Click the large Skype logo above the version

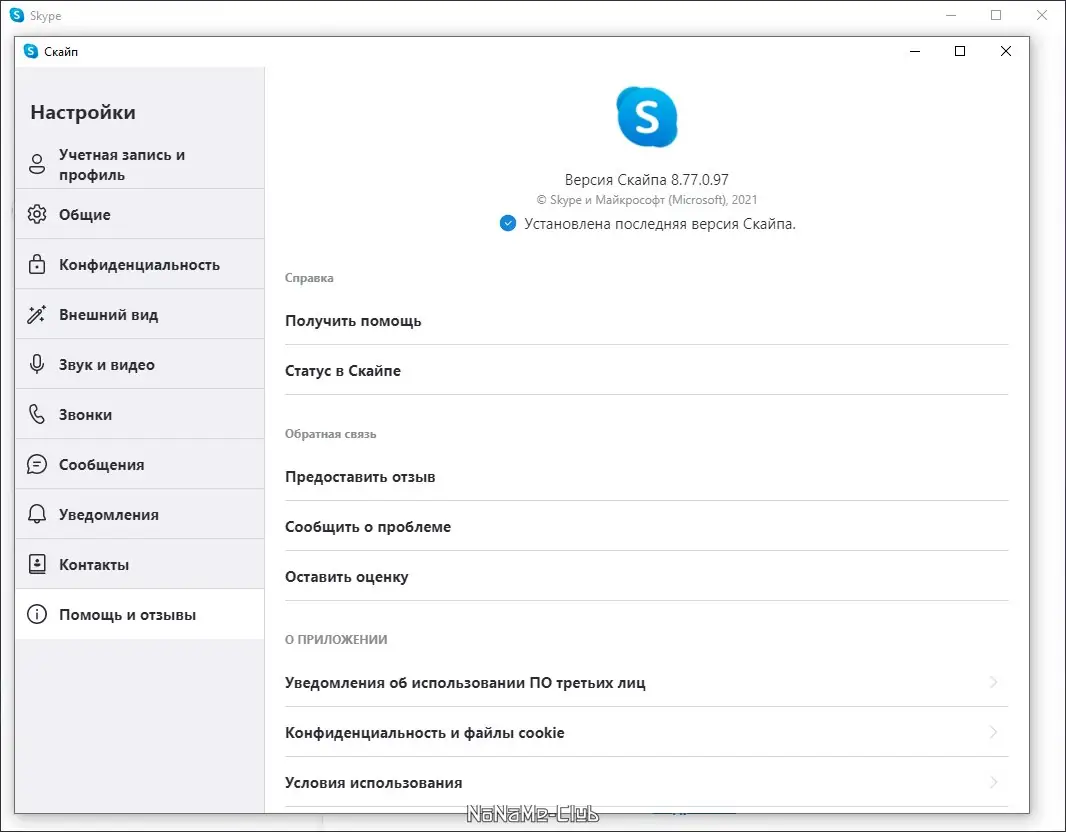tap(647, 117)
